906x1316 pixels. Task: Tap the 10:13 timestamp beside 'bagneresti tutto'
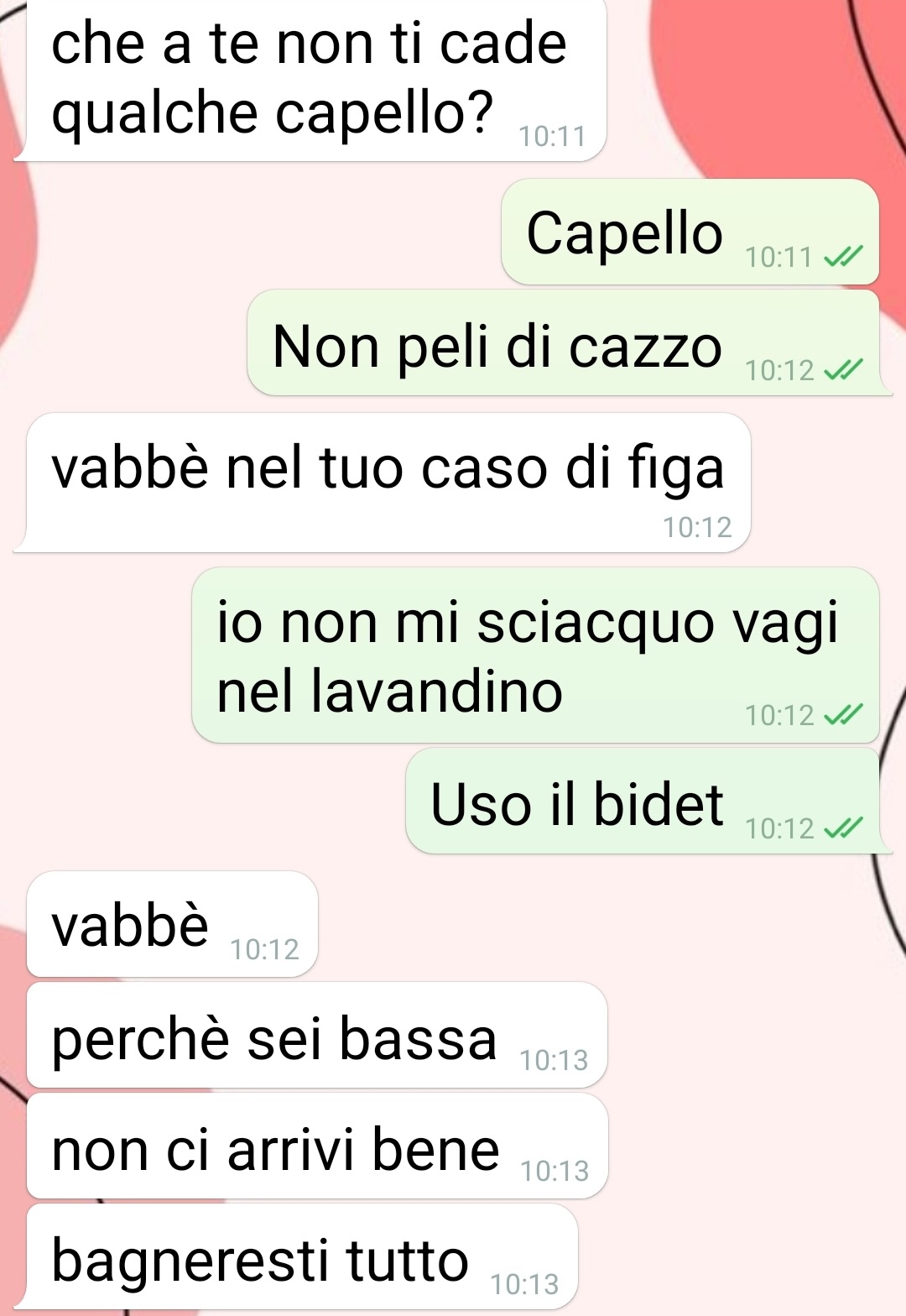pyautogui.click(x=524, y=1284)
